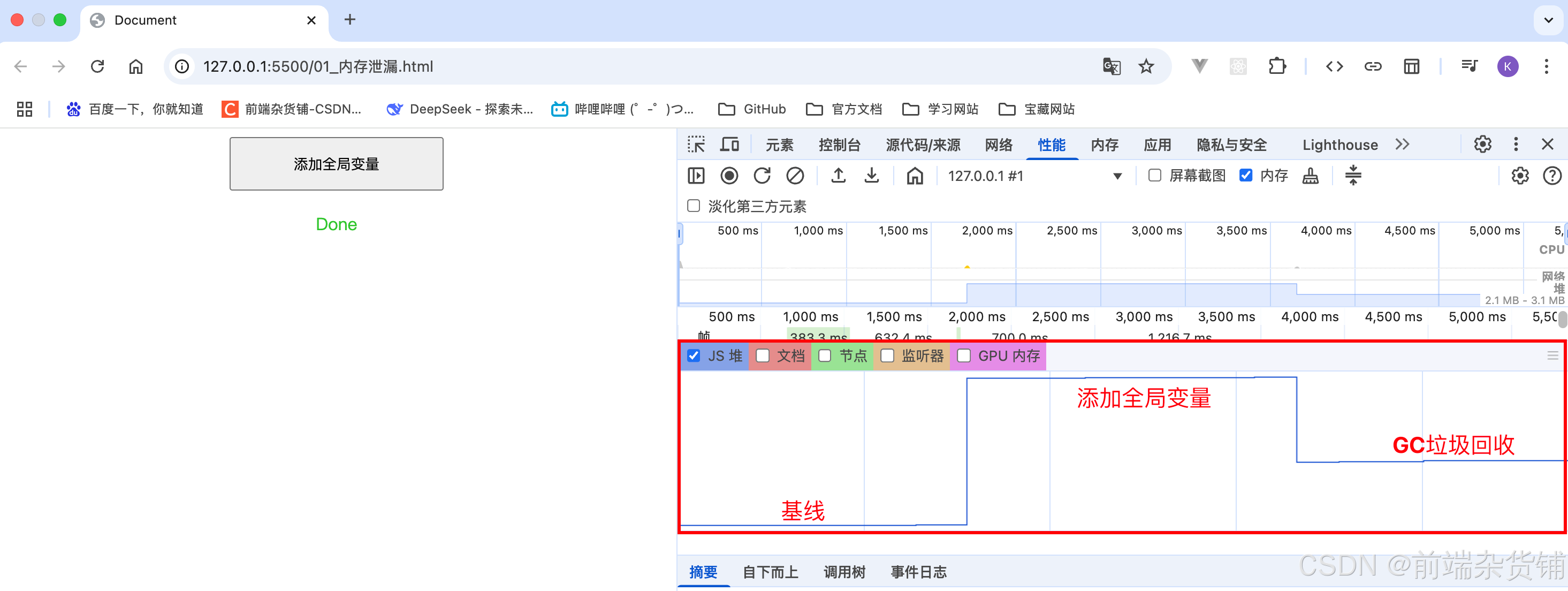Open a new browser tab
Image resolution: width=1568 pixels, height=591 pixels.
(x=350, y=20)
